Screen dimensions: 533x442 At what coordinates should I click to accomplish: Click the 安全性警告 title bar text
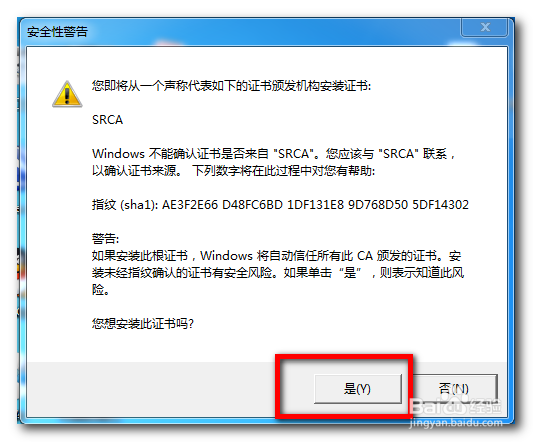[57, 32]
